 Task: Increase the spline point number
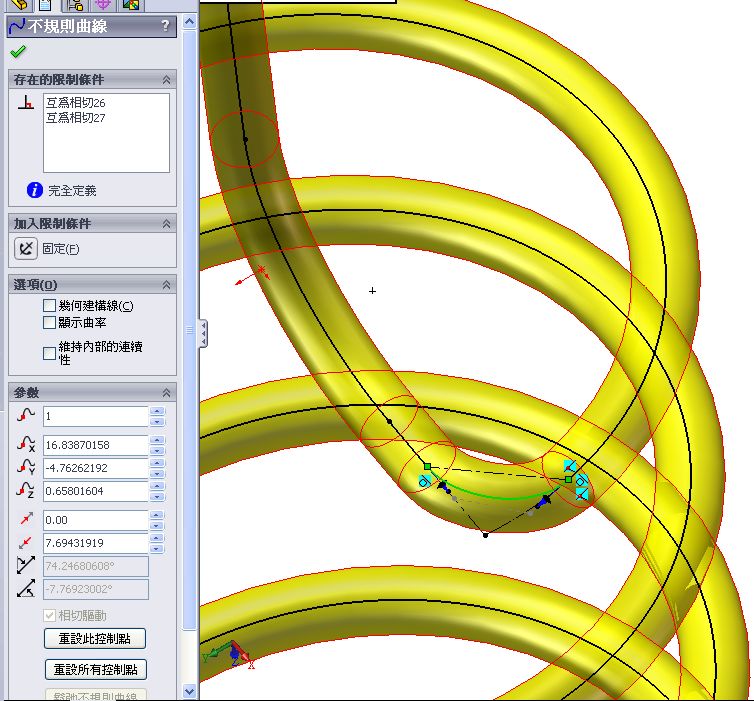tap(157, 411)
